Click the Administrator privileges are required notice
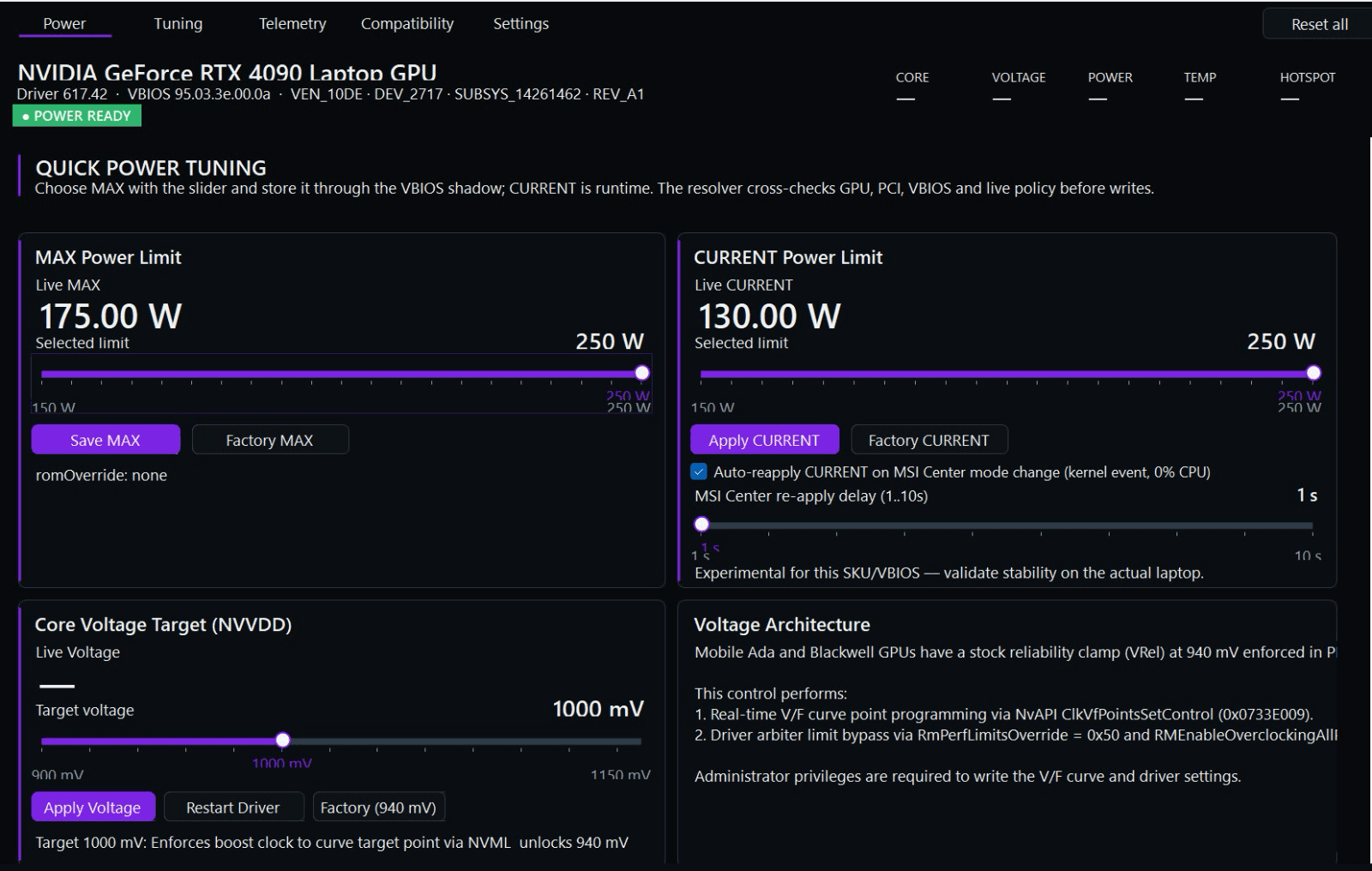Screen dimensions: 1372x871 [967, 776]
